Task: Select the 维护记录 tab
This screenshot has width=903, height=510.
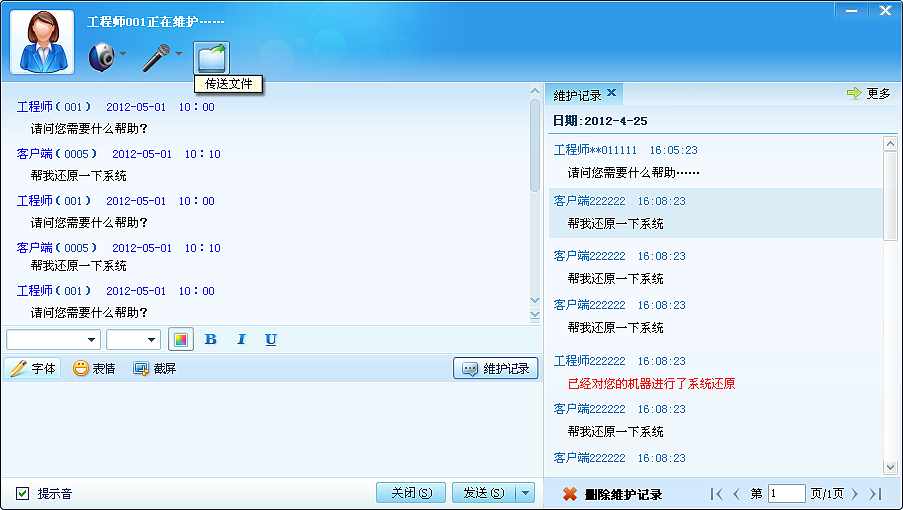Action: coord(578,95)
